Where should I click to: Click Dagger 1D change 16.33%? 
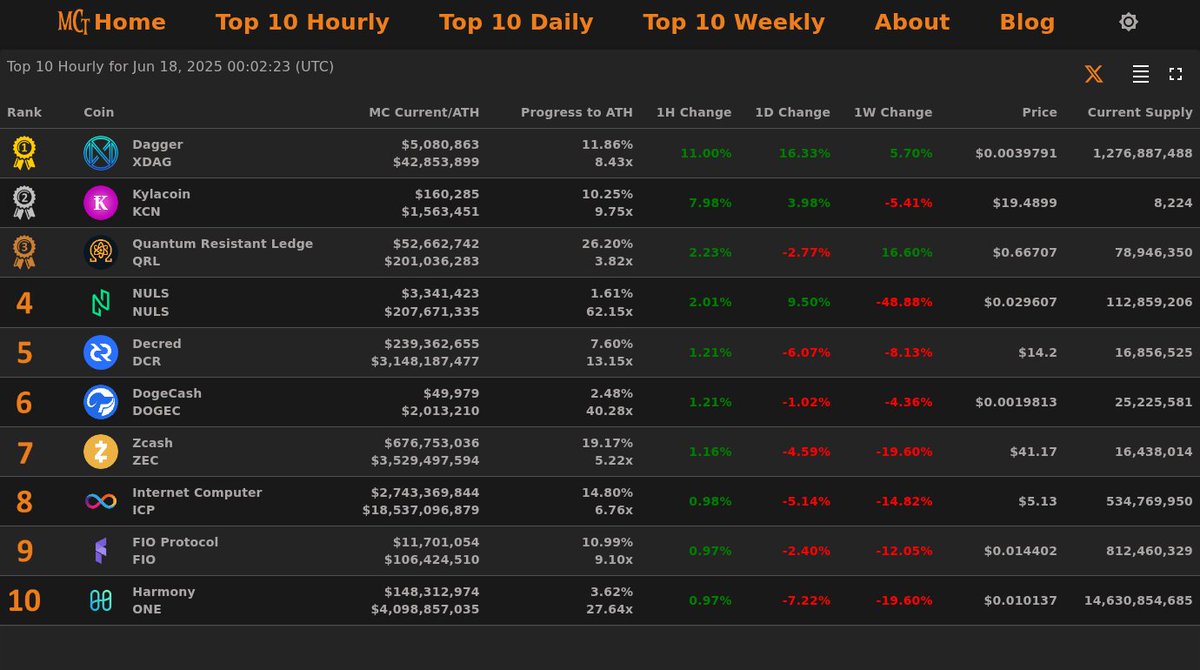(805, 153)
